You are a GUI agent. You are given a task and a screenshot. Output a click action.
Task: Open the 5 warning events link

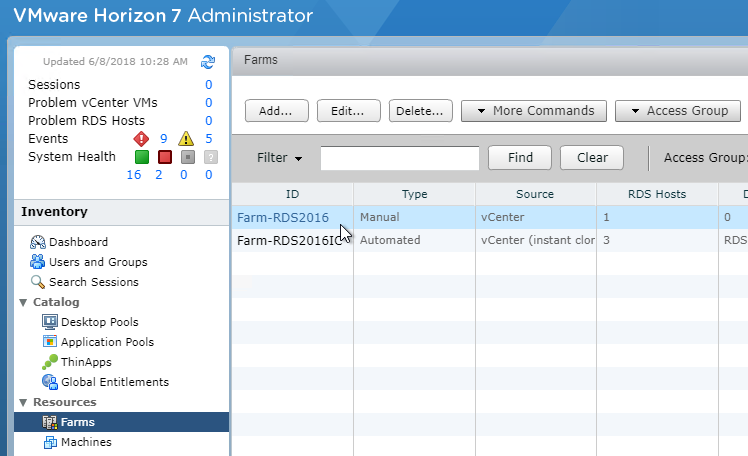(208, 139)
